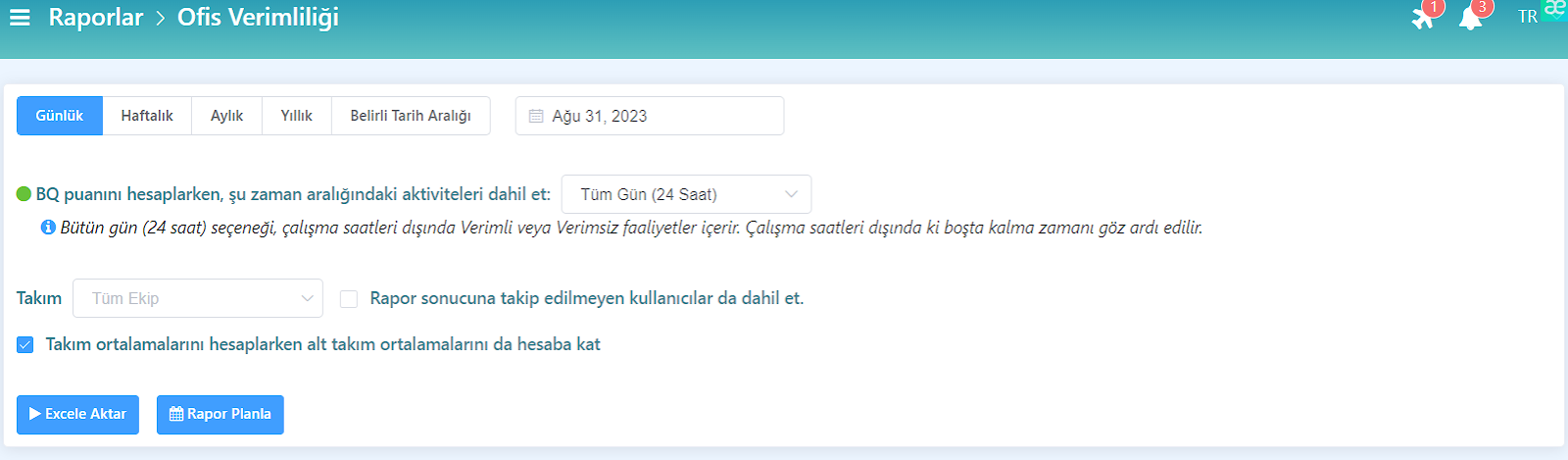The width and height of the screenshot is (1568, 460).
Task: Click the green dot next to BQ puanını
Action: (24, 194)
